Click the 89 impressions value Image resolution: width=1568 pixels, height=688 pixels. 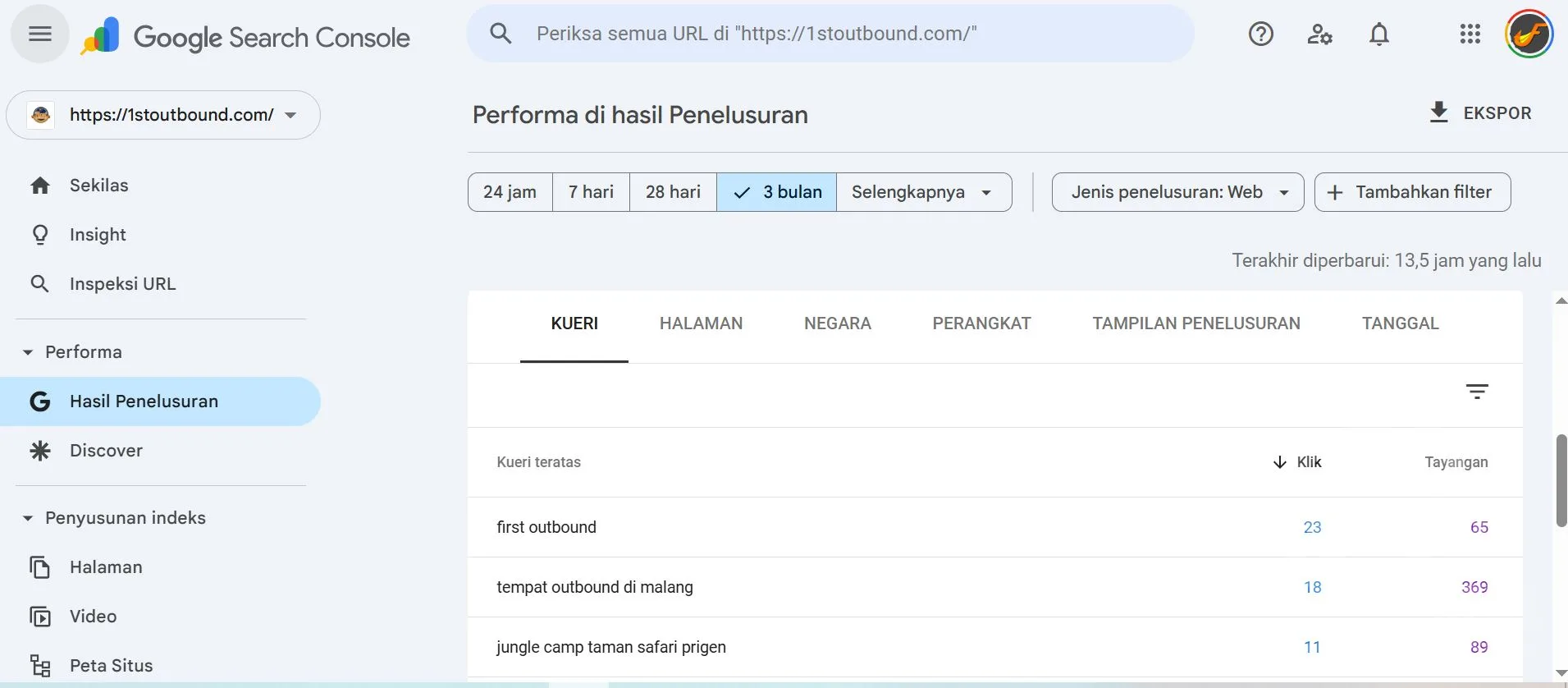1479,647
